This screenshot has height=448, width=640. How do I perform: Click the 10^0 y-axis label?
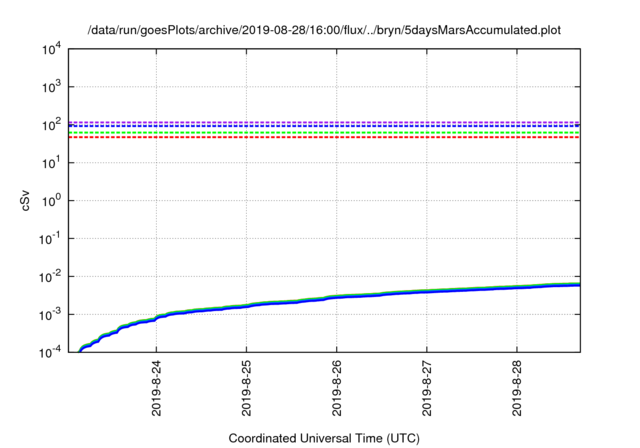point(52,200)
